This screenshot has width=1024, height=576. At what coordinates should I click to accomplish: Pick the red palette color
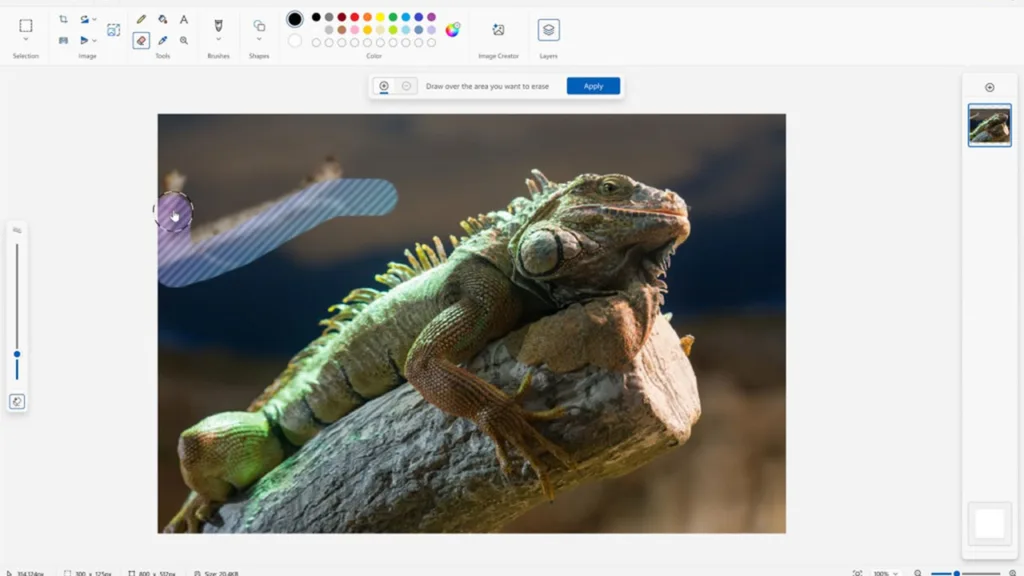[x=355, y=17]
